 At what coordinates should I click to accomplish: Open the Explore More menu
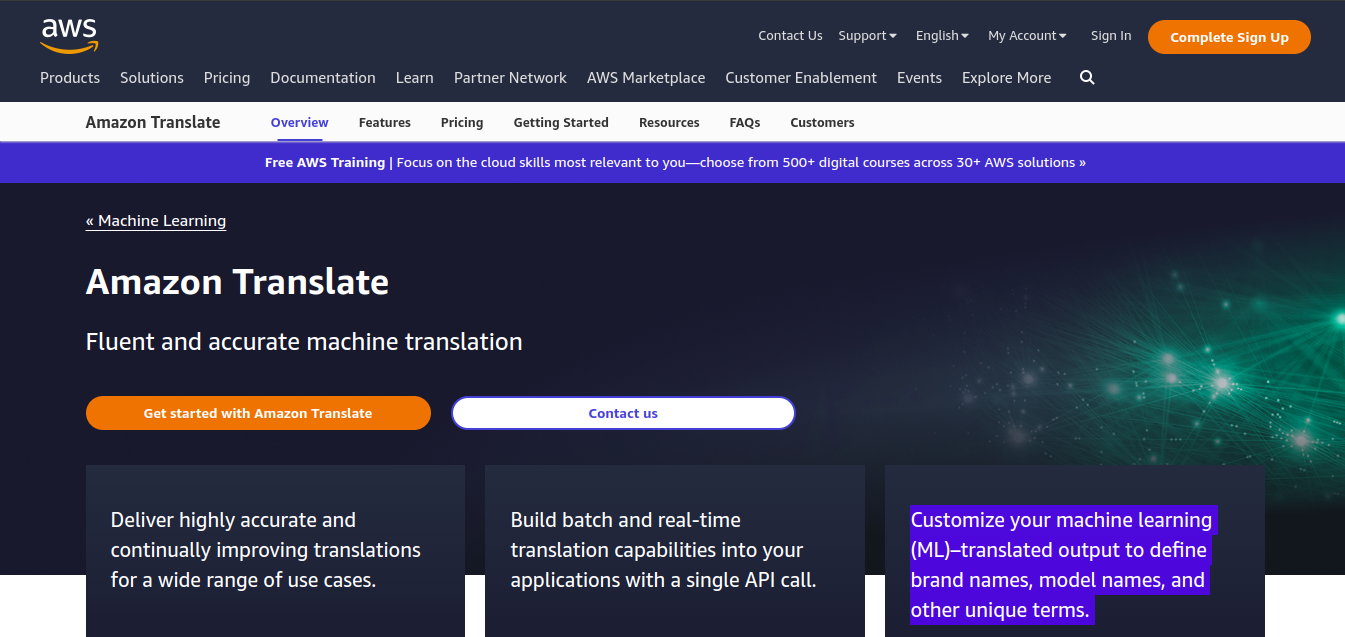pos(1006,78)
